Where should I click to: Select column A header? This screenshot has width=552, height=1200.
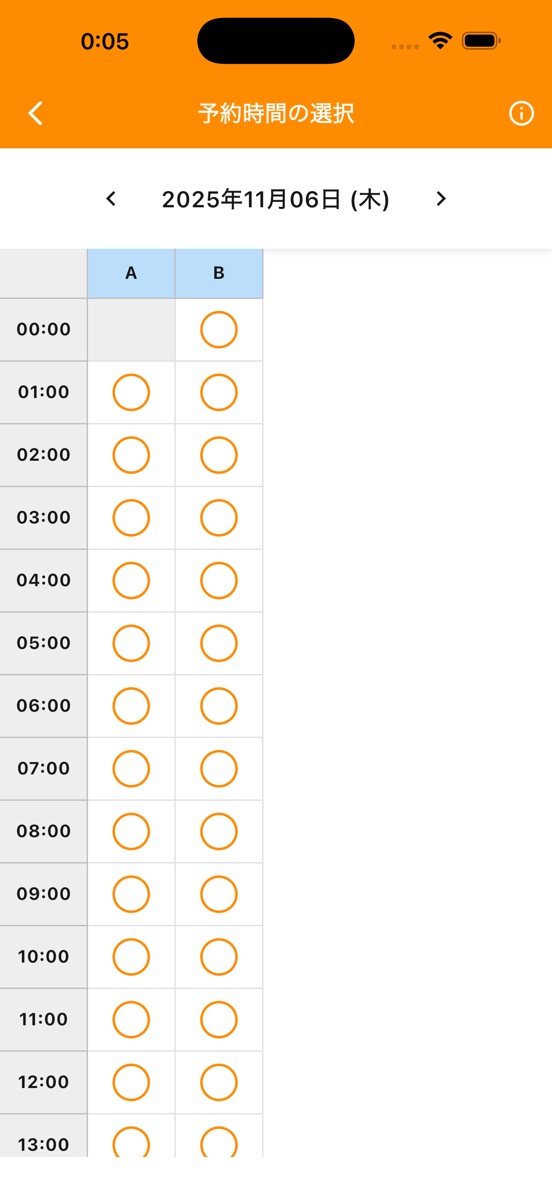click(131, 273)
